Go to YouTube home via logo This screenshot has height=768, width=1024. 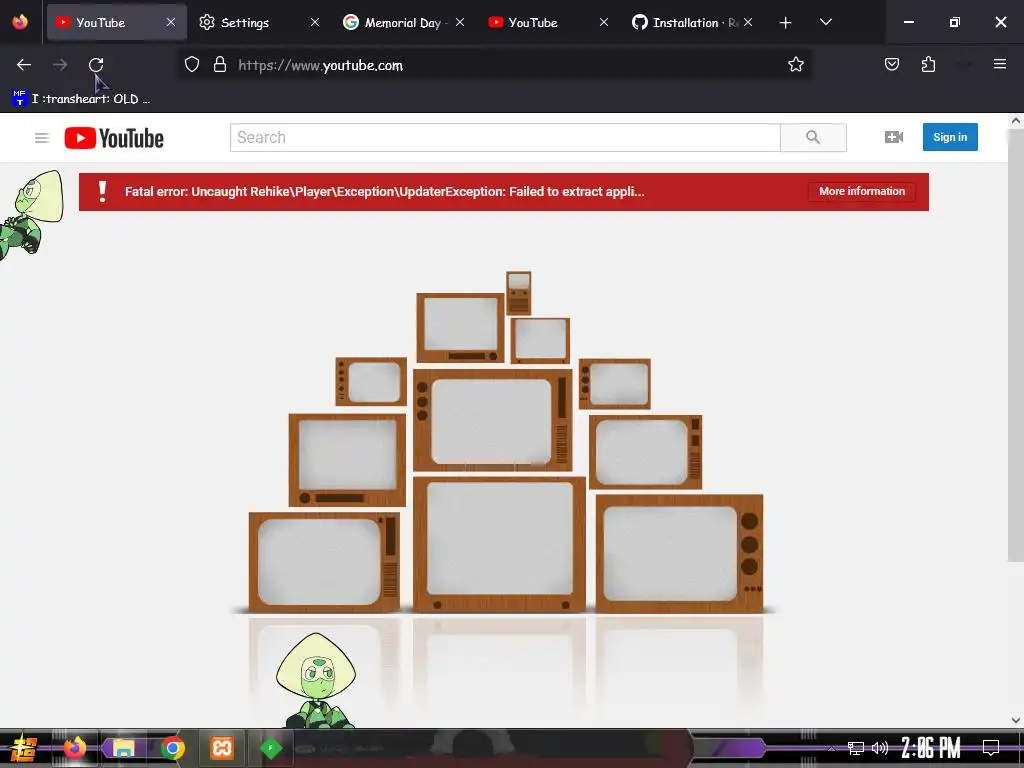click(x=114, y=138)
